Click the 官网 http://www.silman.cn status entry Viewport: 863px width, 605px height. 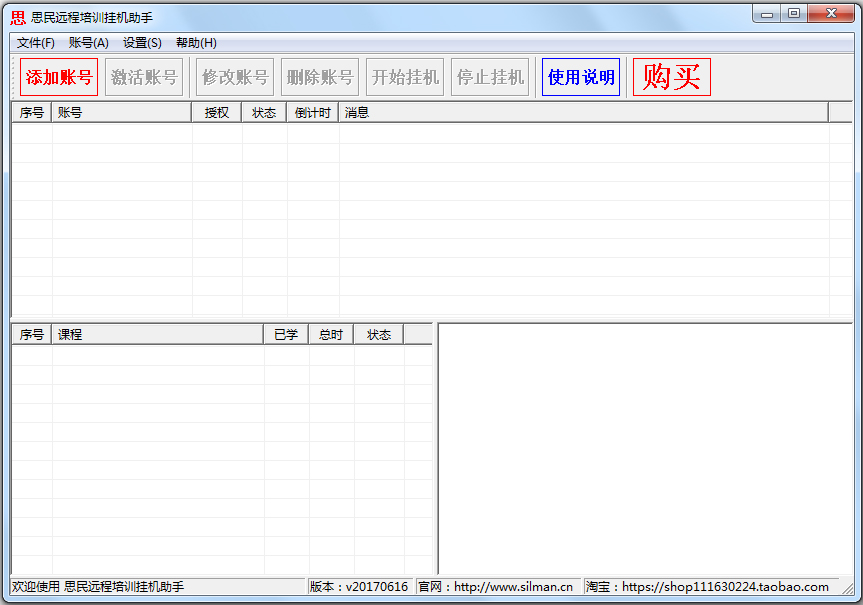498,587
